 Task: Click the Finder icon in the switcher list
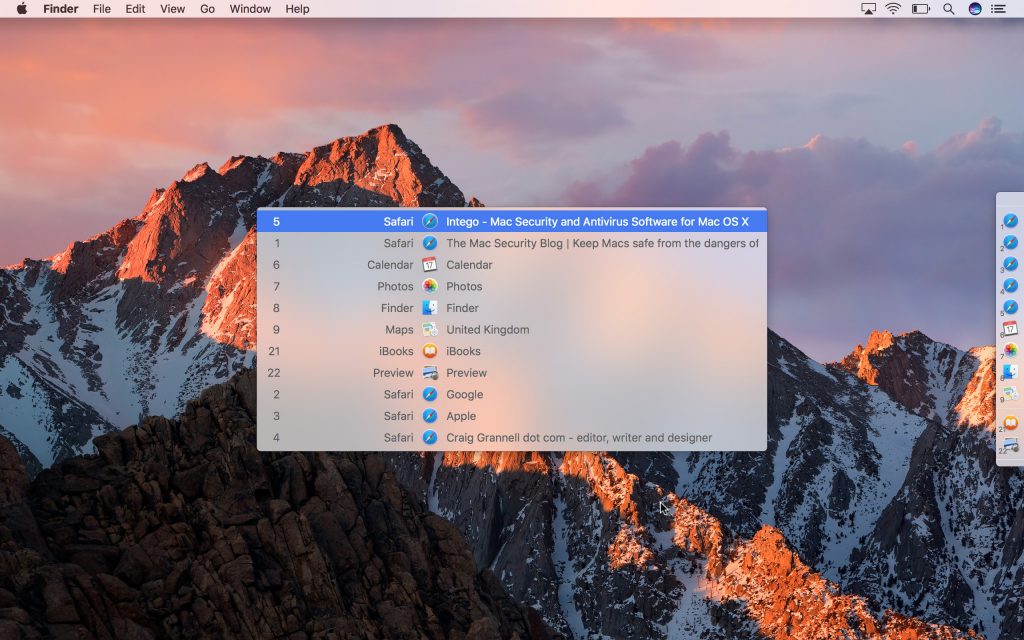[430, 308]
